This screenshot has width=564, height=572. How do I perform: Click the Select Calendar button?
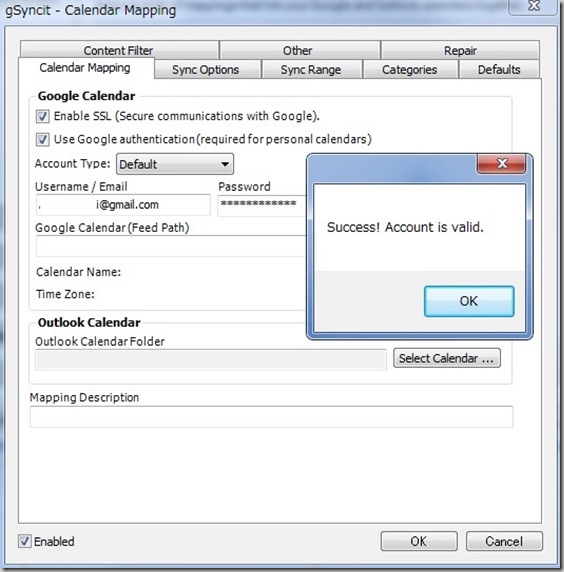pos(447,358)
